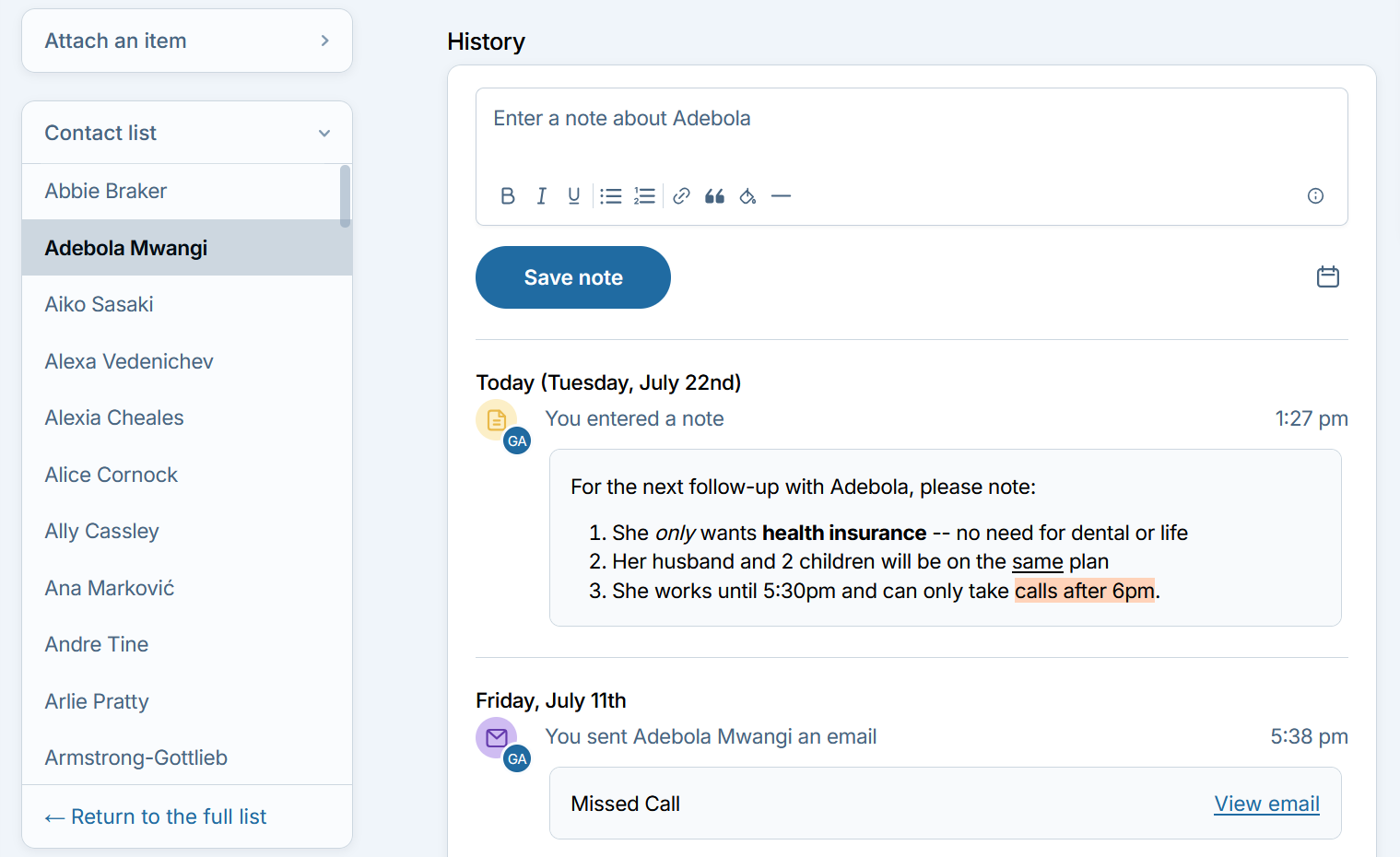The image size is (1400, 857).
Task: Insert a horizontal rule in the note
Action: pos(781,196)
